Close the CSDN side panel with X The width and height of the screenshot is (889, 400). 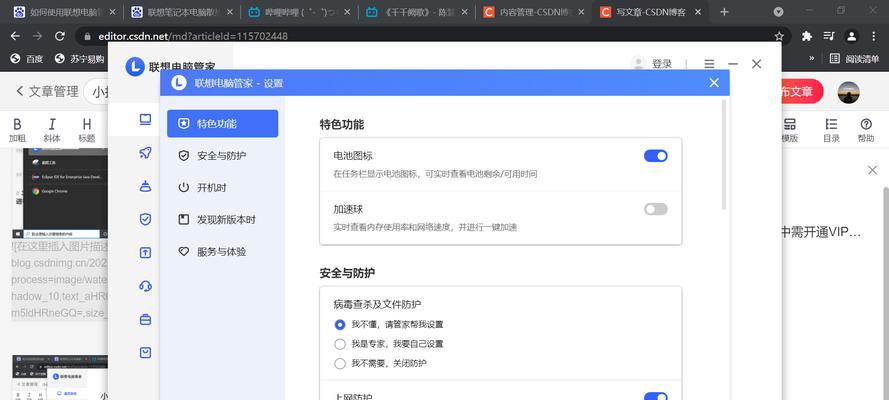(x=873, y=170)
